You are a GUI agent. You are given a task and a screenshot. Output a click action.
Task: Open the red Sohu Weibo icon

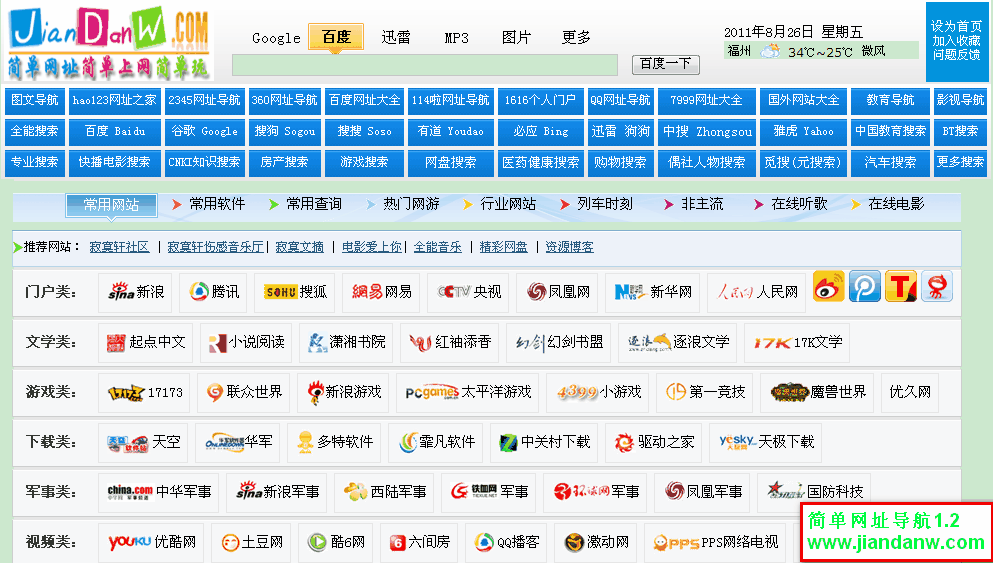tap(937, 286)
